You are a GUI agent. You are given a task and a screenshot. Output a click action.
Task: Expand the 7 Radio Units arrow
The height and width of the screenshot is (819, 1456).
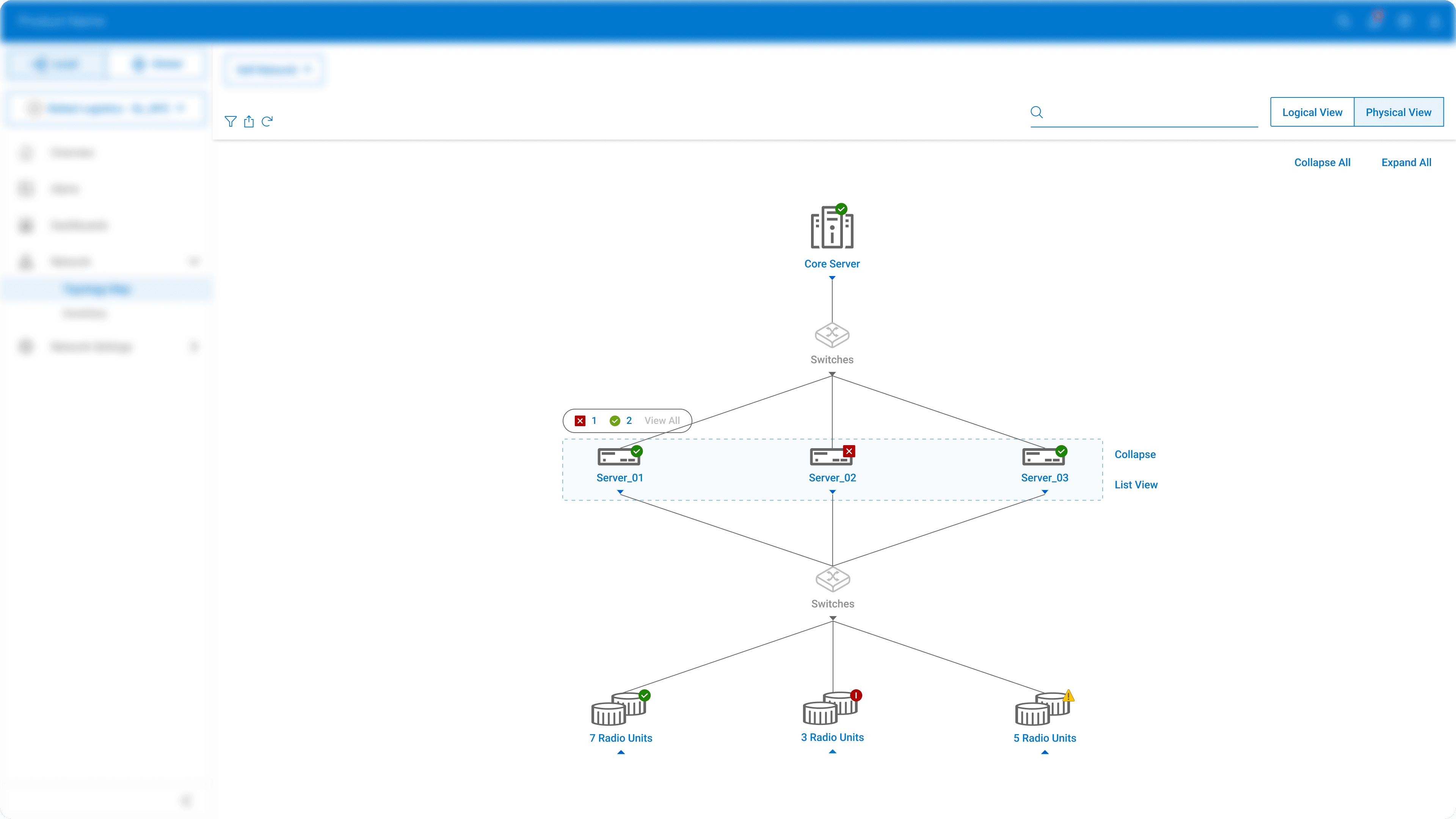tap(621, 752)
